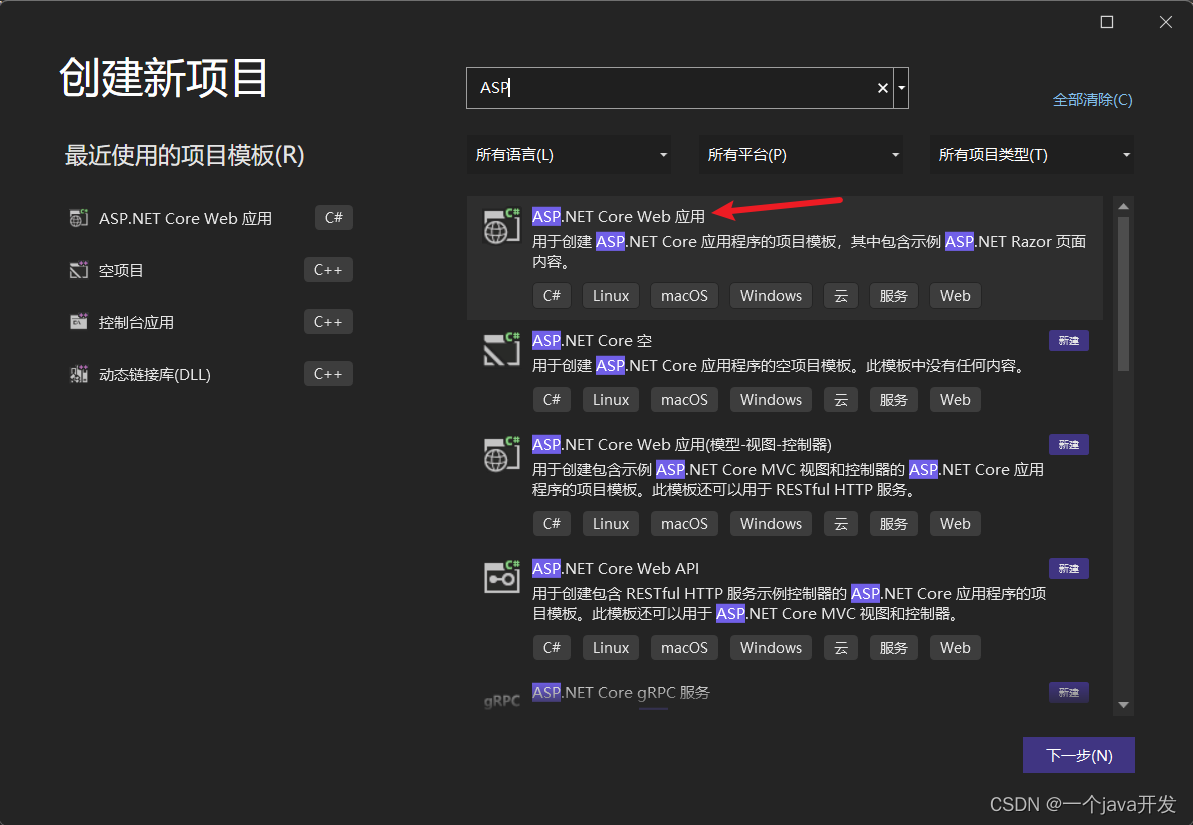Select the ASP.NET Core Web API title

[x=615, y=569]
